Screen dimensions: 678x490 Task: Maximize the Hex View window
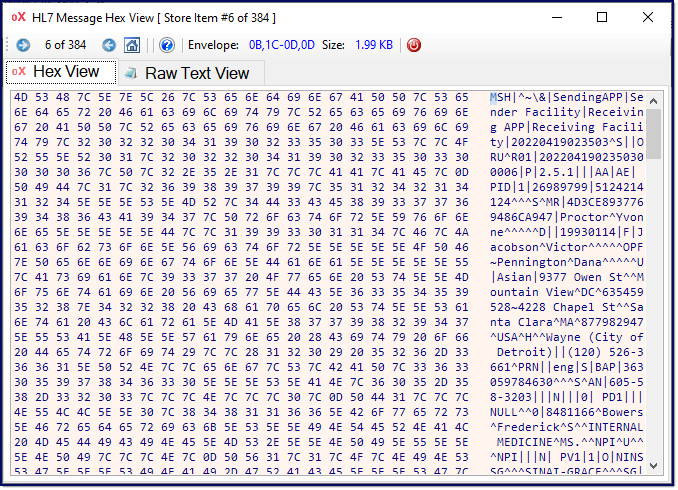pos(601,17)
